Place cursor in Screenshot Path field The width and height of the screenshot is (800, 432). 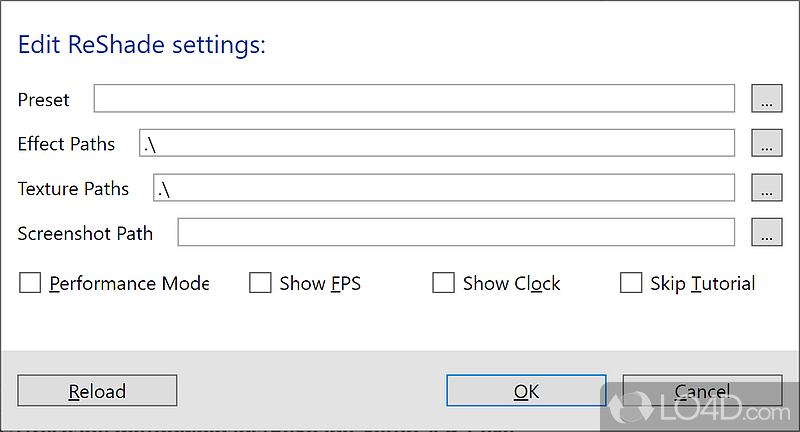pyautogui.click(x=456, y=232)
